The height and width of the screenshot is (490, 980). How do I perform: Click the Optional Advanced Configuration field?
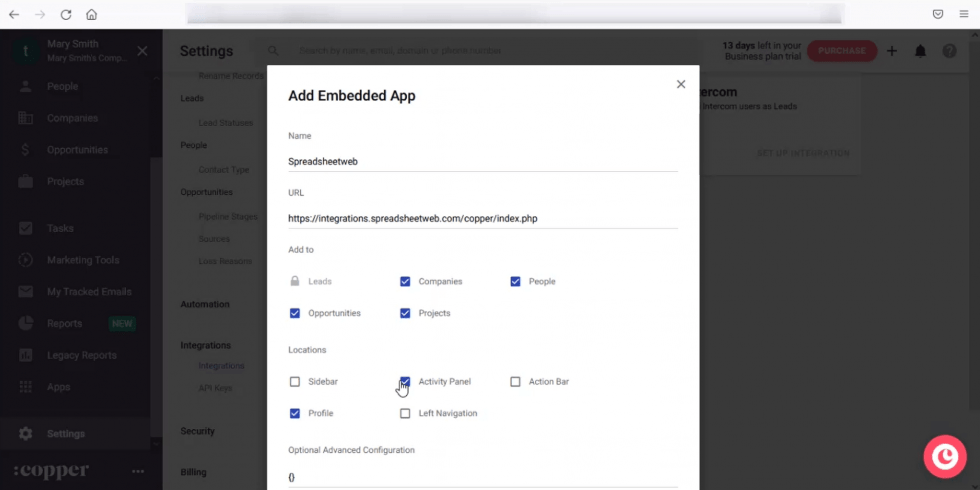pos(482,477)
